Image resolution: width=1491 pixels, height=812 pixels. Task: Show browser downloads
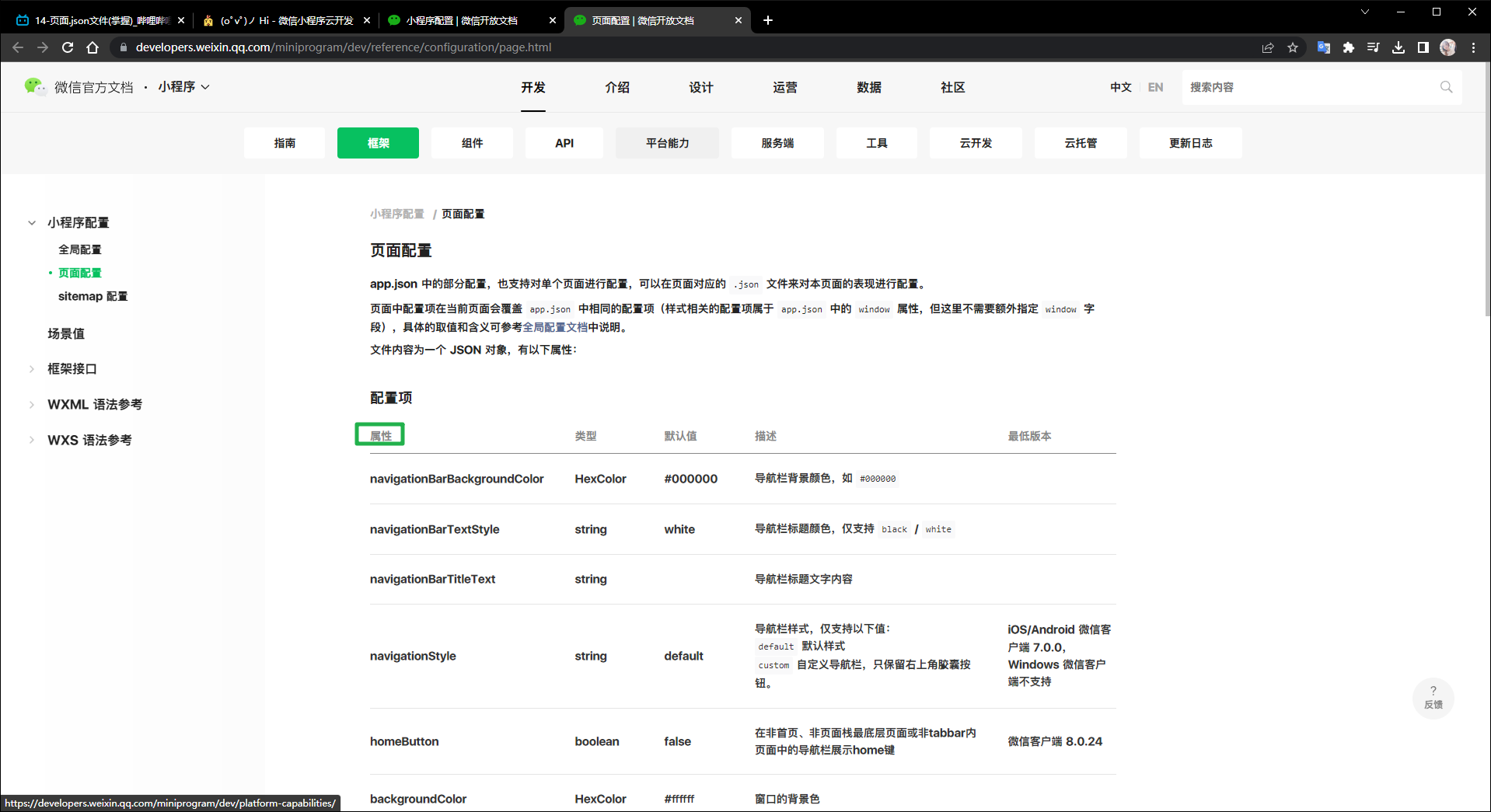pyautogui.click(x=1398, y=47)
